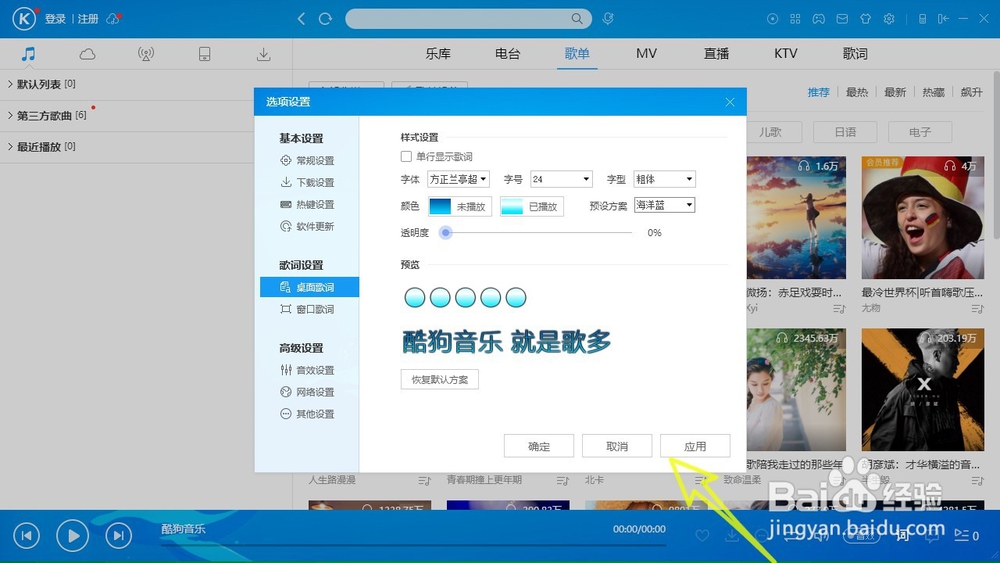Image resolution: width=1000 pixels, height=563 pixels.
Task: Start playback with play button
Action: [73, 536]
